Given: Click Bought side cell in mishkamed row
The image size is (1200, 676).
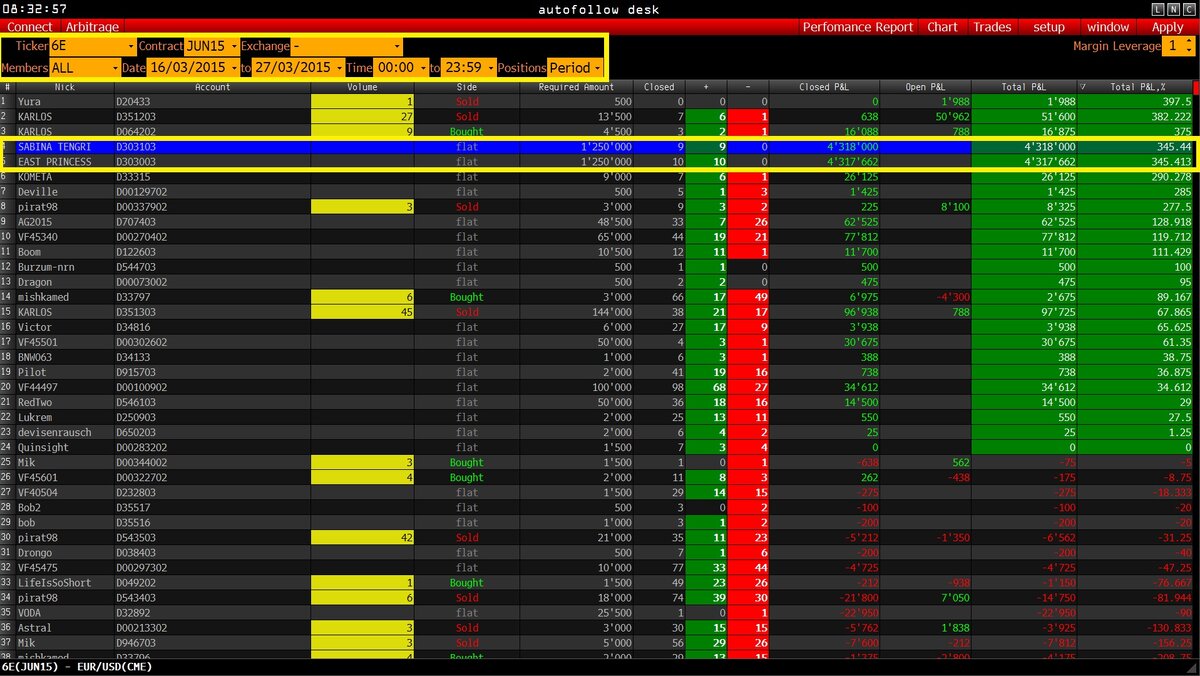Looking at the screenshot, I should (x=468, y=297).
